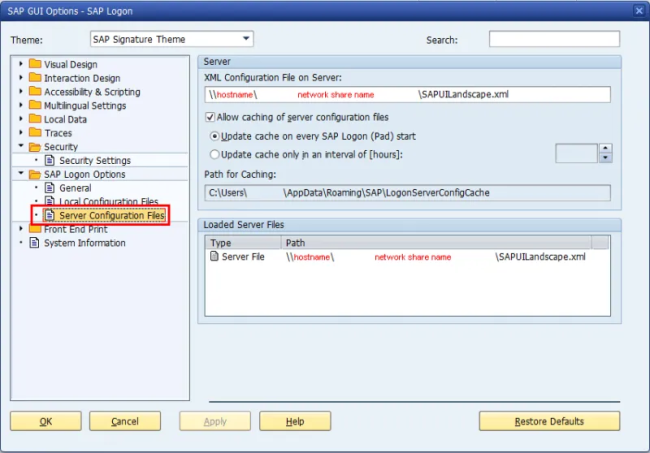
Task: Click the Visual Design folder icon
Action: tap(35, 64)
